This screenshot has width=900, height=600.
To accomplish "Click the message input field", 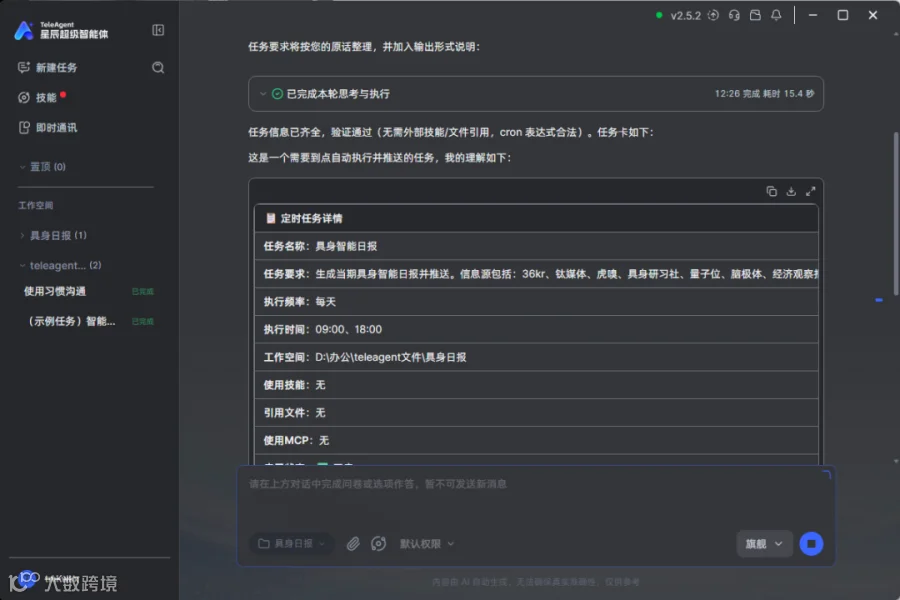I will coord(536,496).
